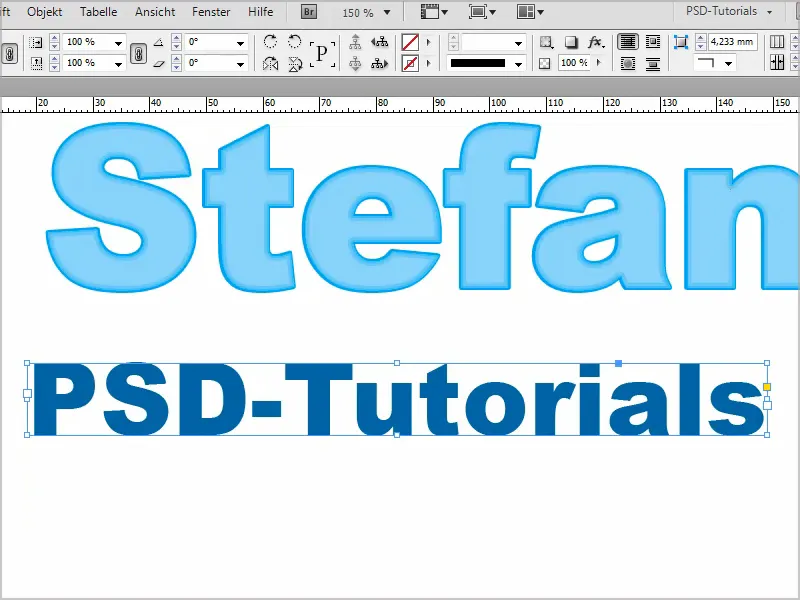Click the text frame in-port box
This screenshot has height=600, width=800.
(28, 394)
